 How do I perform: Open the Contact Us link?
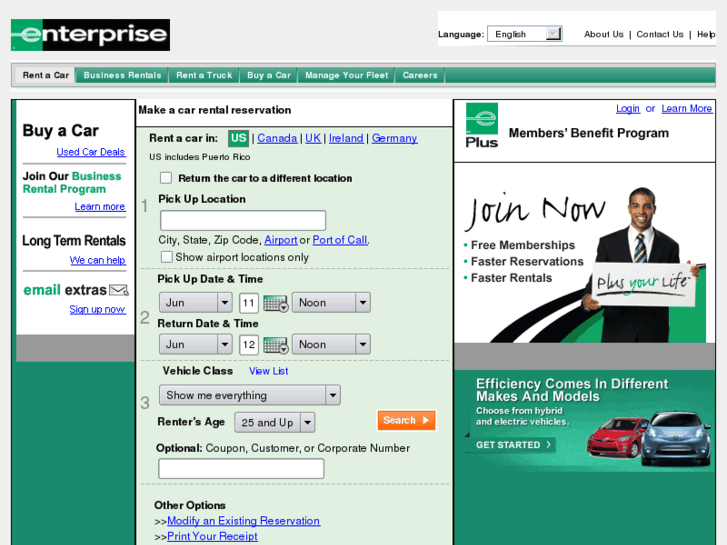pos(660,34)
